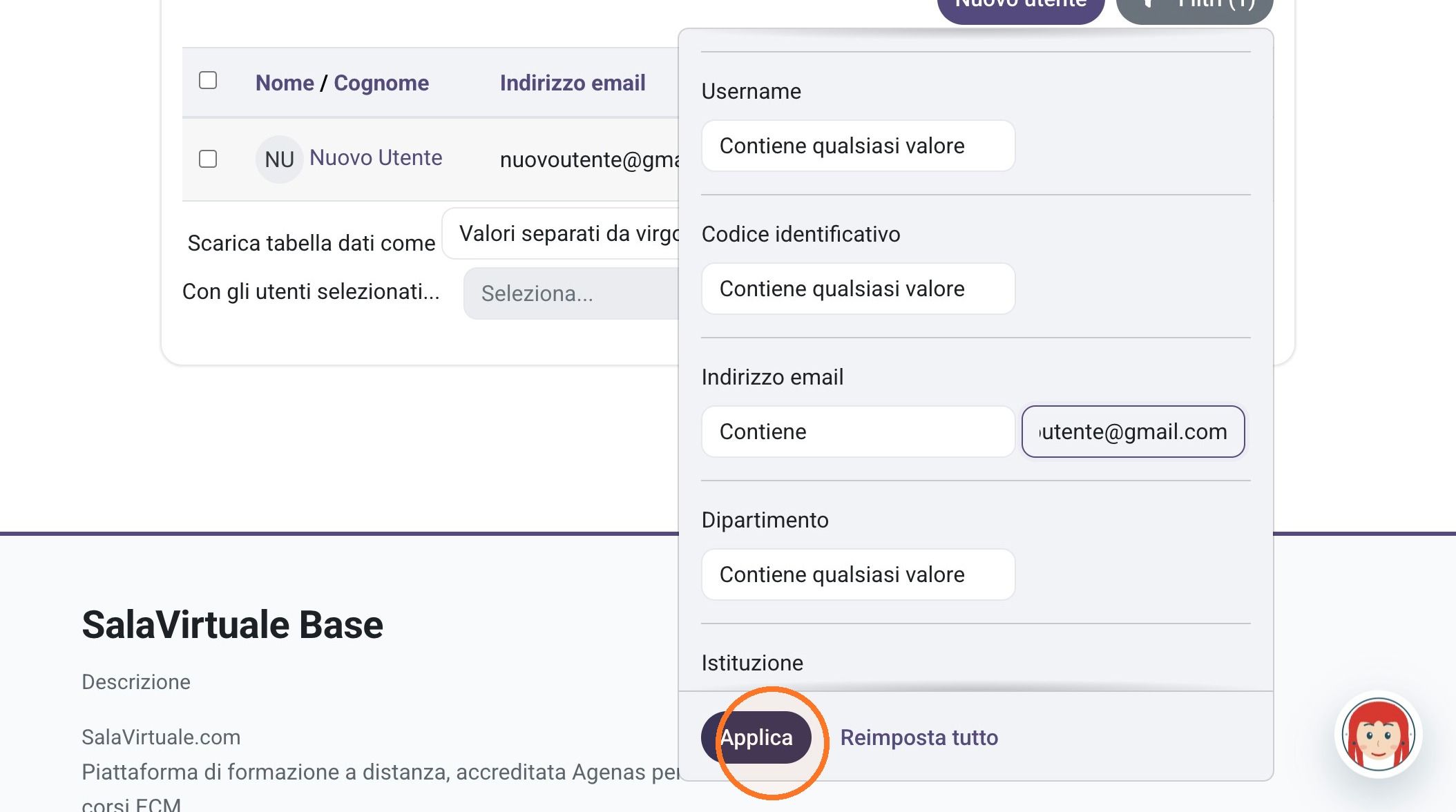This screenshot has height=812, width=1456.
Task: Open the download format dropdown 'Valori separati da virgola'
Action: 561,233
